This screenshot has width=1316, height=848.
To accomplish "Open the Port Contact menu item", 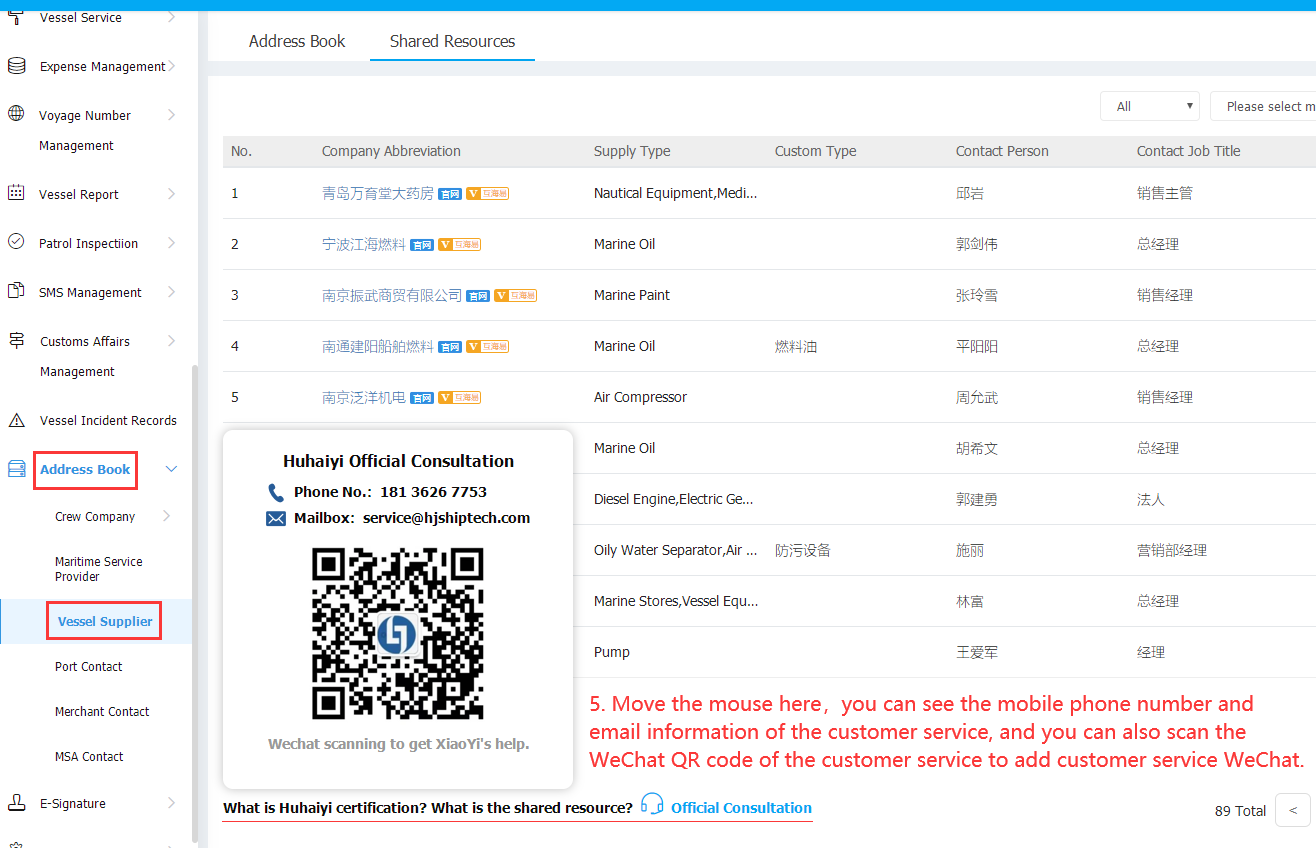I will pyautogui.click(x=89, y=667).
